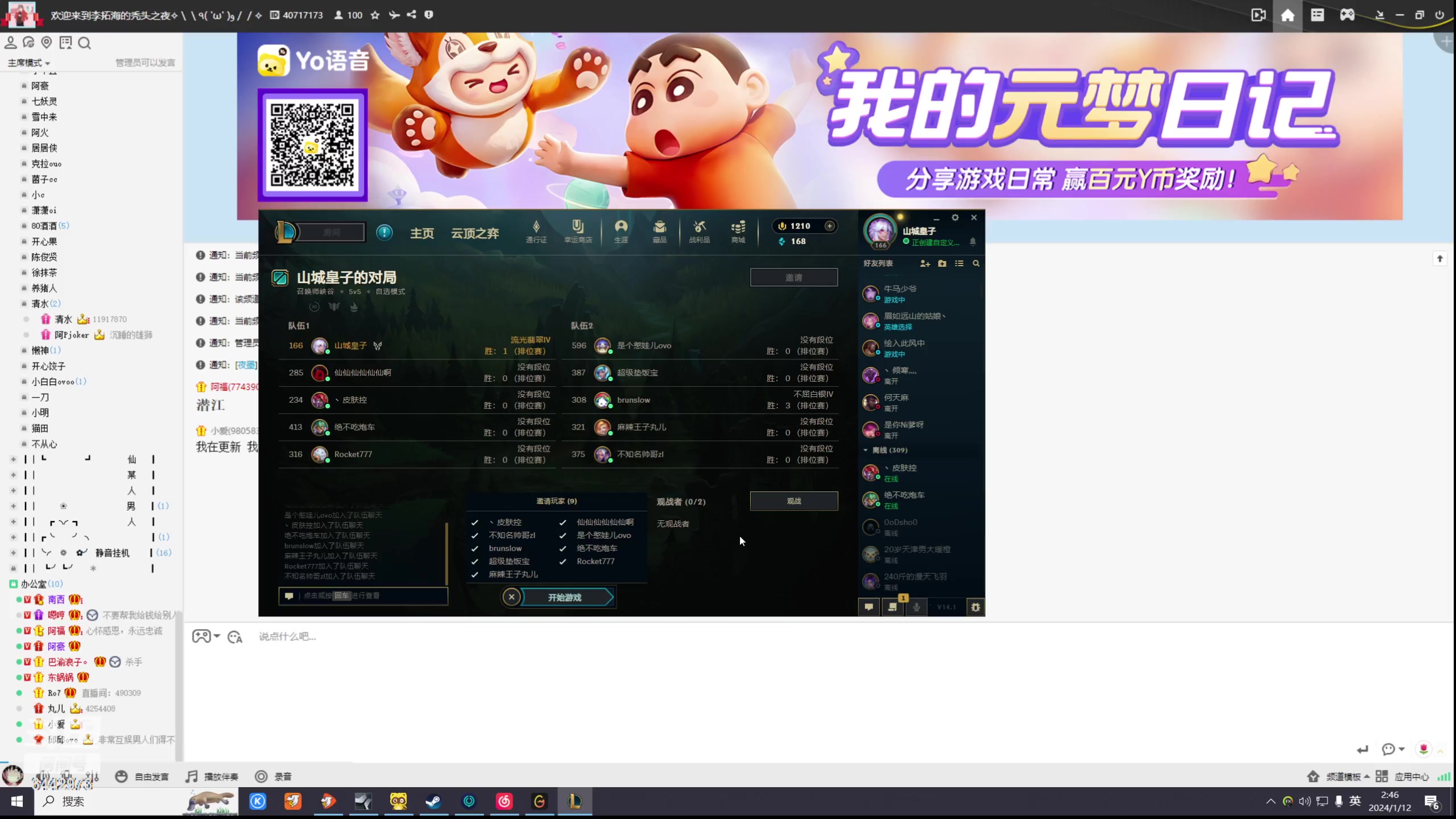The height and width of the screenshot is (819, 1456).
Task: Open the 藏品 collection icon
Action: coord(660,231)
